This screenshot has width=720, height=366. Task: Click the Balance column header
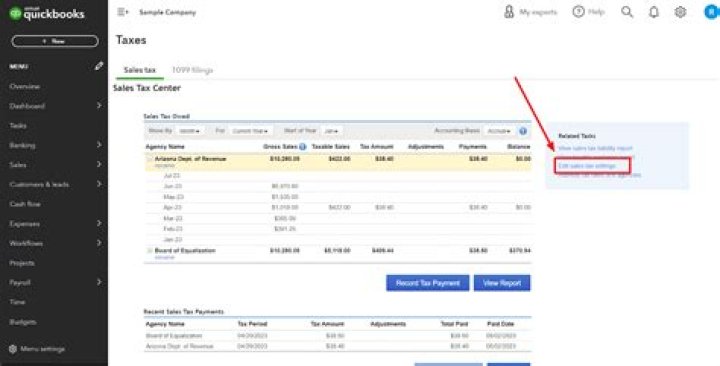coord(519,147)
